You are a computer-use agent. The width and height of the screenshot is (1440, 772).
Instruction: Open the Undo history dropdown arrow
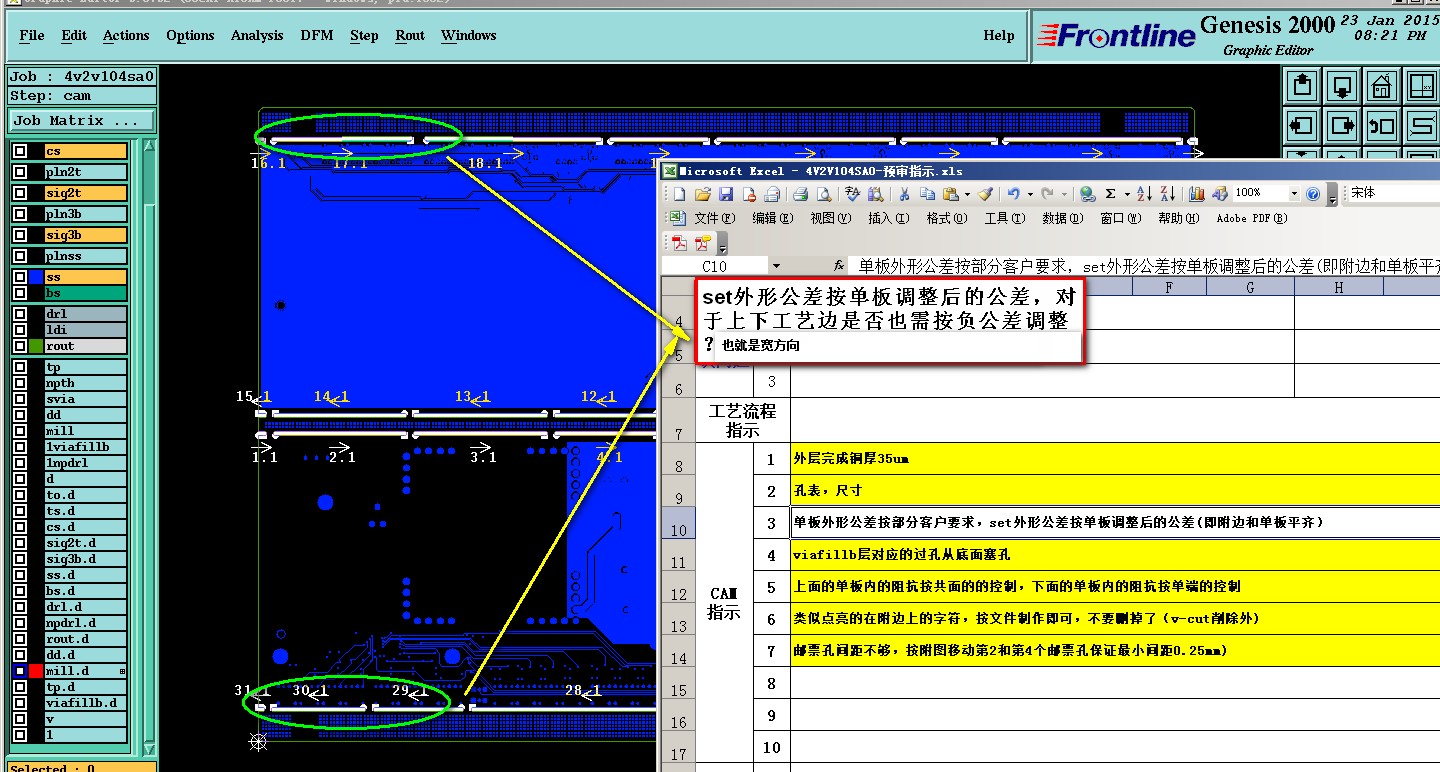pos(1028,194)
